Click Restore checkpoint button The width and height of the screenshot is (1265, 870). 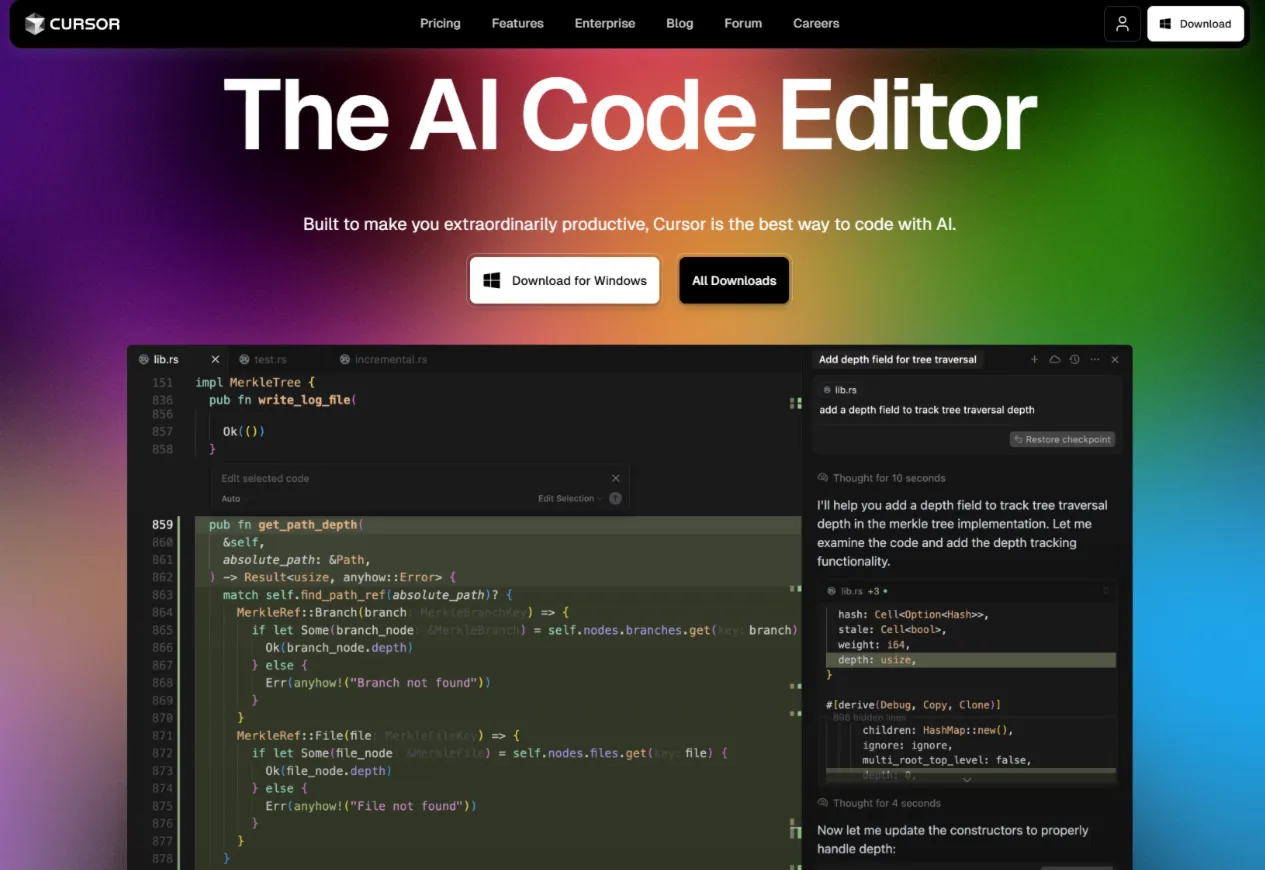click(1062, 439)
